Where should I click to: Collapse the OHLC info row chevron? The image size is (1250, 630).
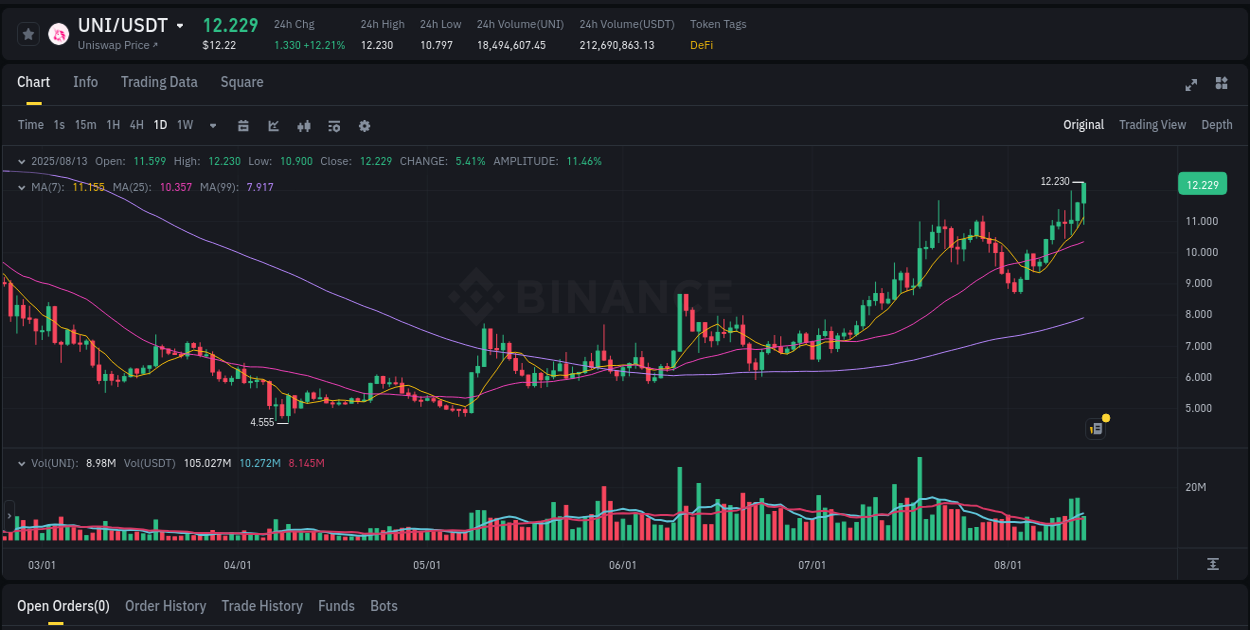(21, 161)
